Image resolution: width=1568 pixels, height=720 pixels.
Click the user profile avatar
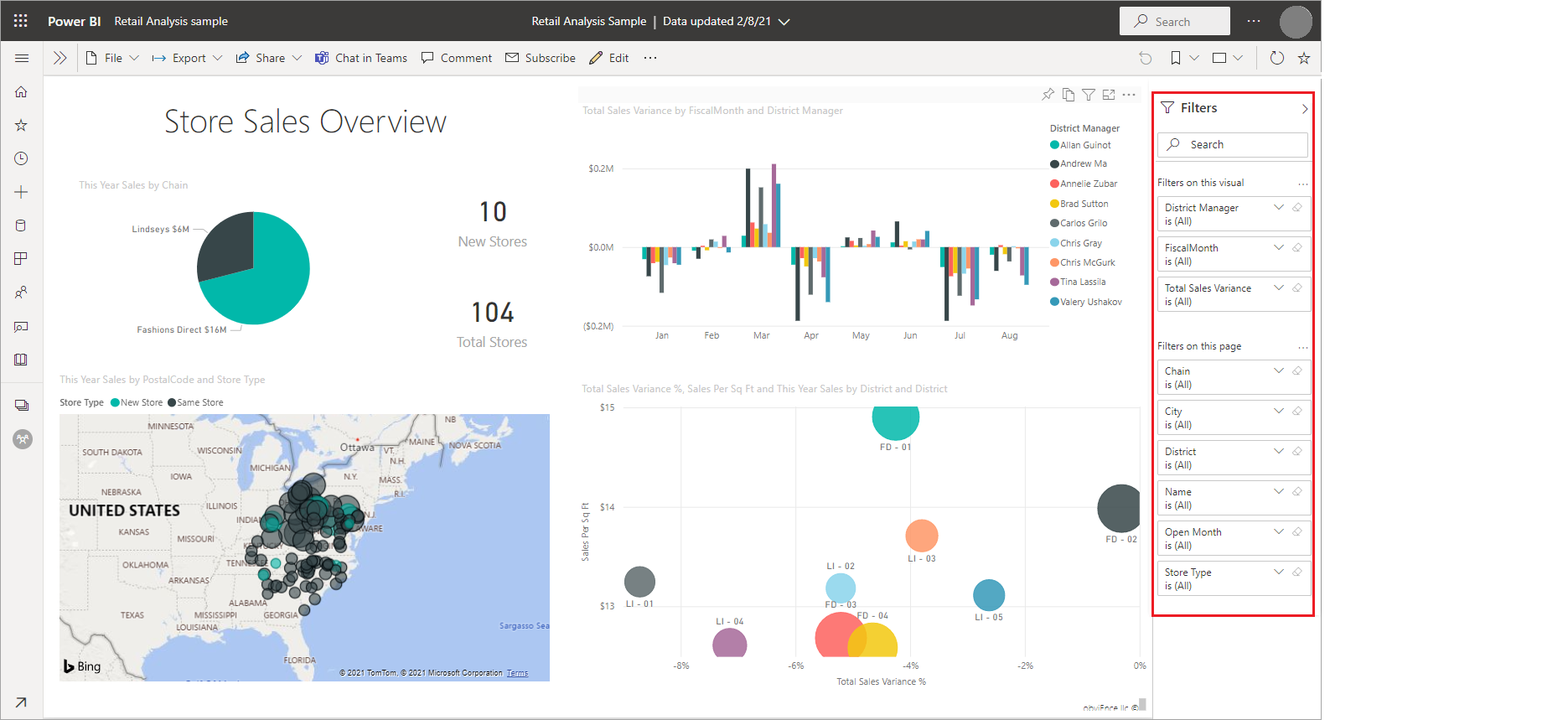click(x=1296, y=22)
